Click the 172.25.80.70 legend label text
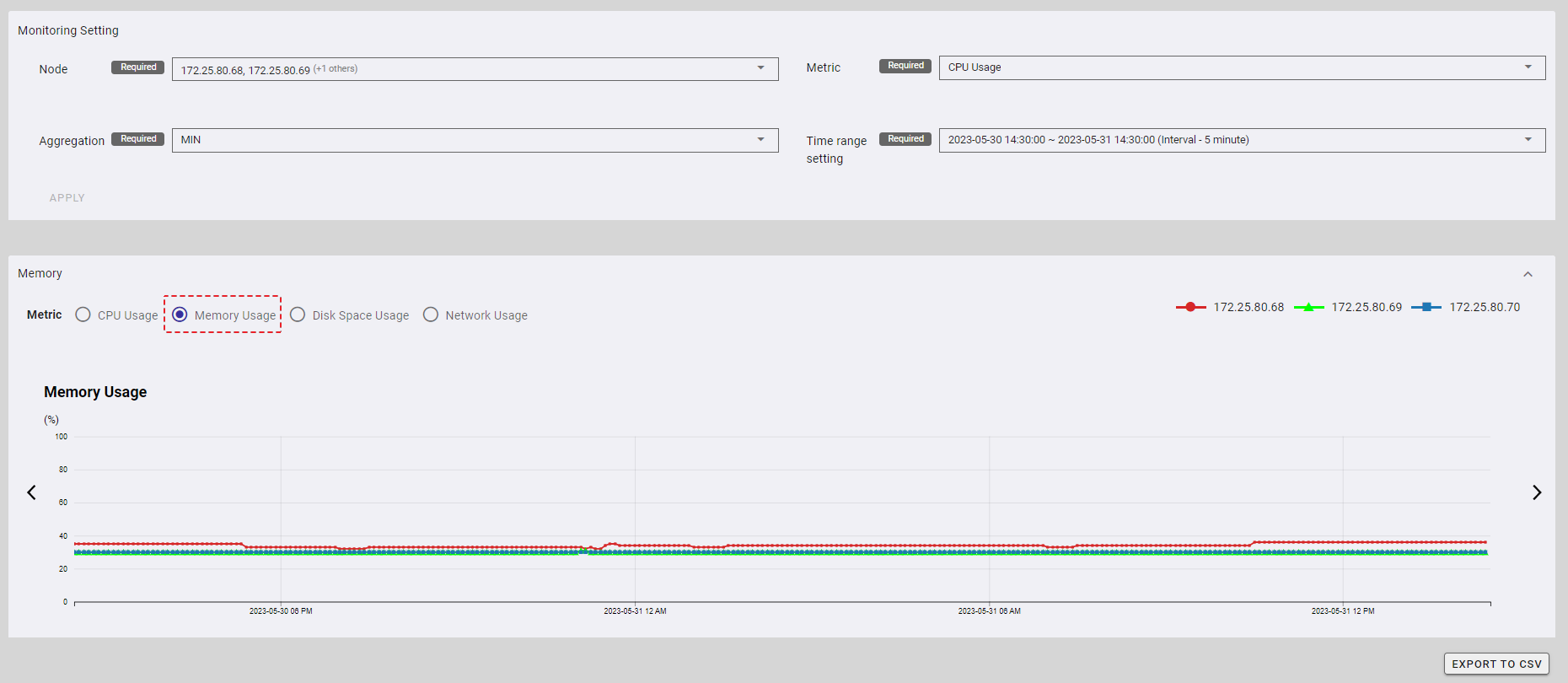 pos(1485,308)
